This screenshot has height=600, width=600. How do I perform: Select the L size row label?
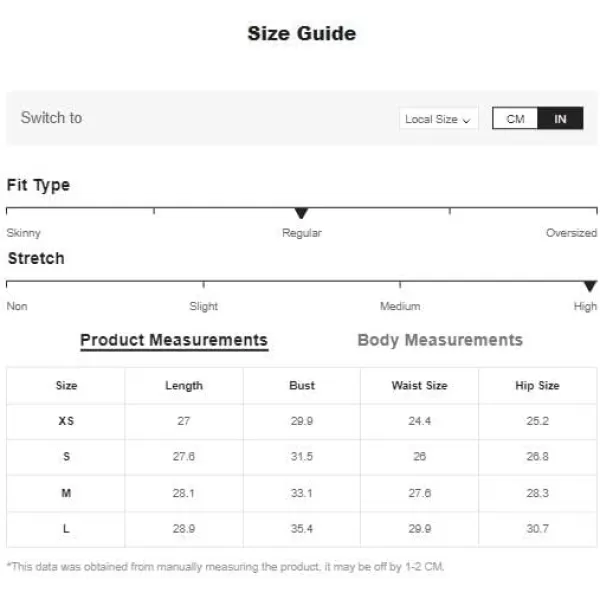point(66,529)
